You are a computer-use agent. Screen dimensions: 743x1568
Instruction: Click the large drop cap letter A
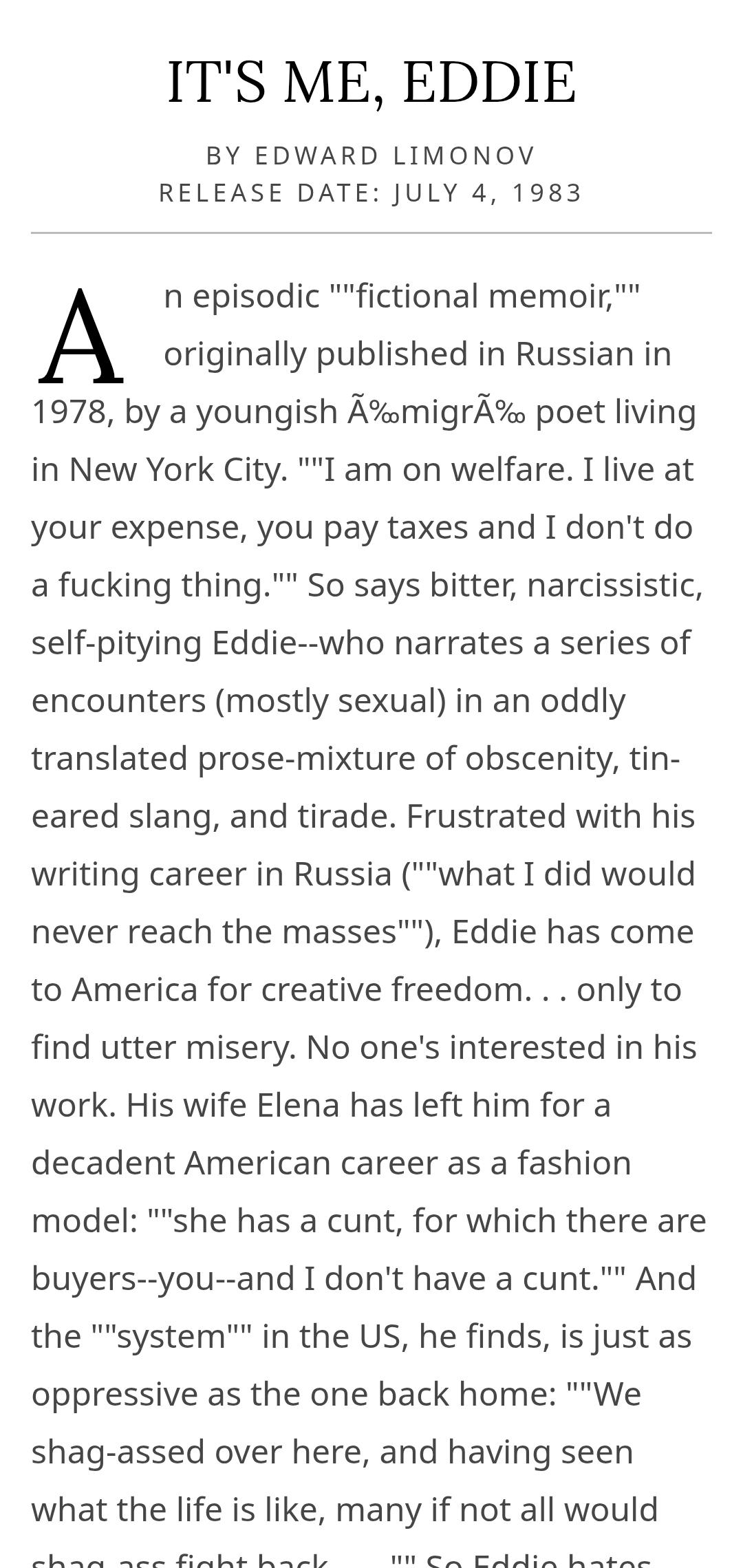(x=81, y=339)
